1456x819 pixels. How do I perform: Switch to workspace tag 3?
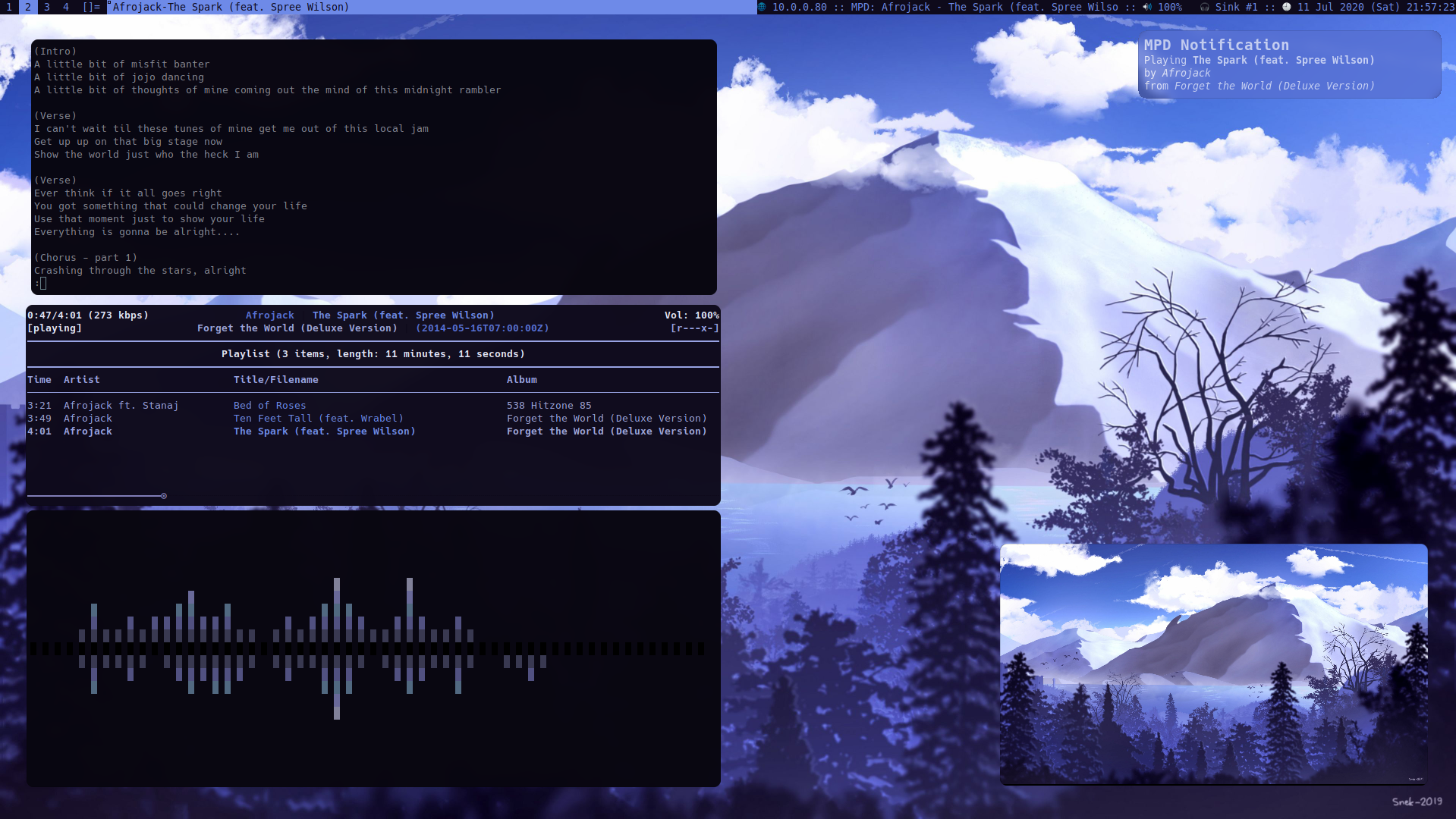tap(47, 7)
